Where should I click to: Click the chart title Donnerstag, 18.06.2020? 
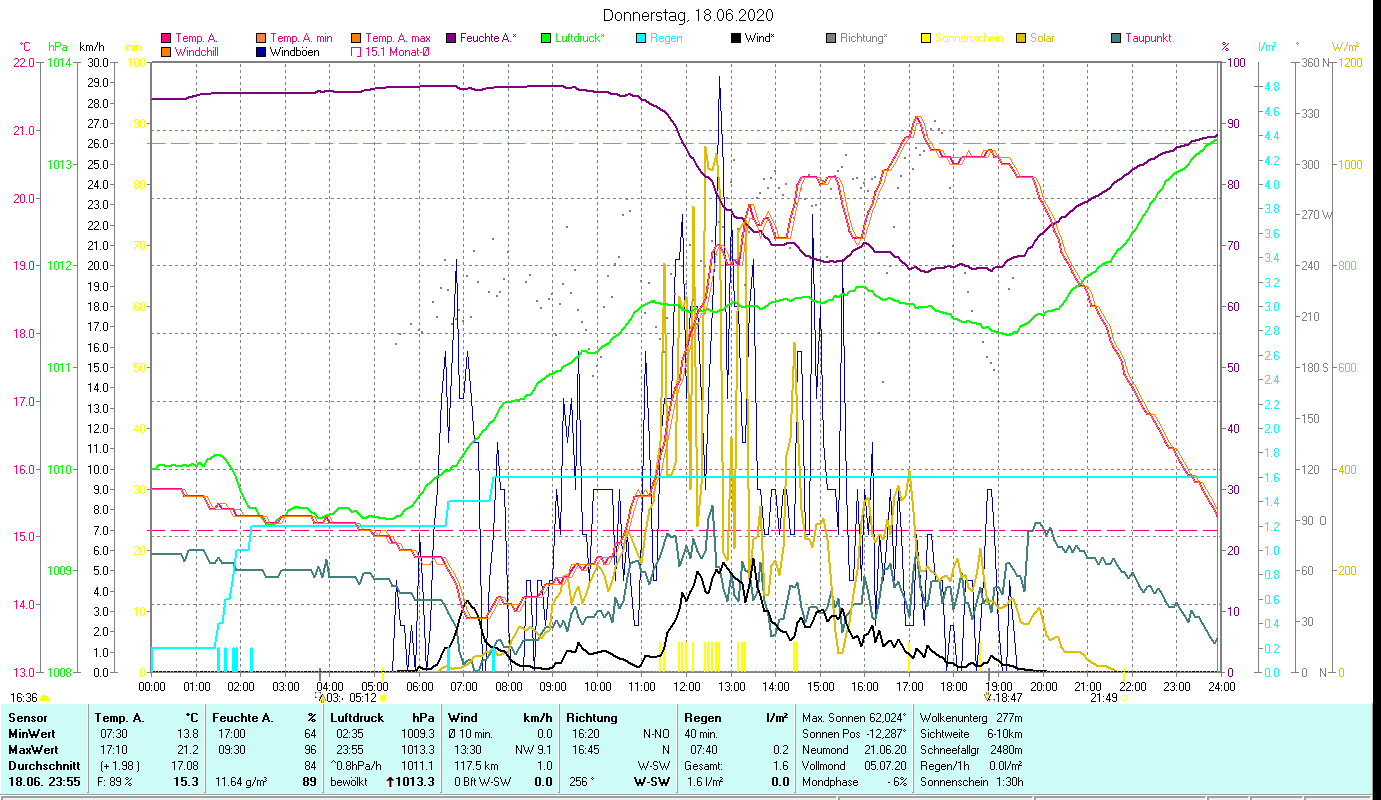coord(689,16)
